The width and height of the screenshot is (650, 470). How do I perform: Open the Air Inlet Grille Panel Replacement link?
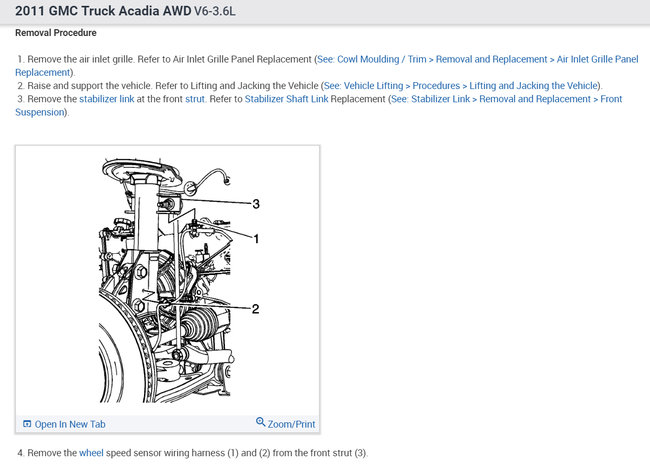pyautogui.click(x=477, y=59)
